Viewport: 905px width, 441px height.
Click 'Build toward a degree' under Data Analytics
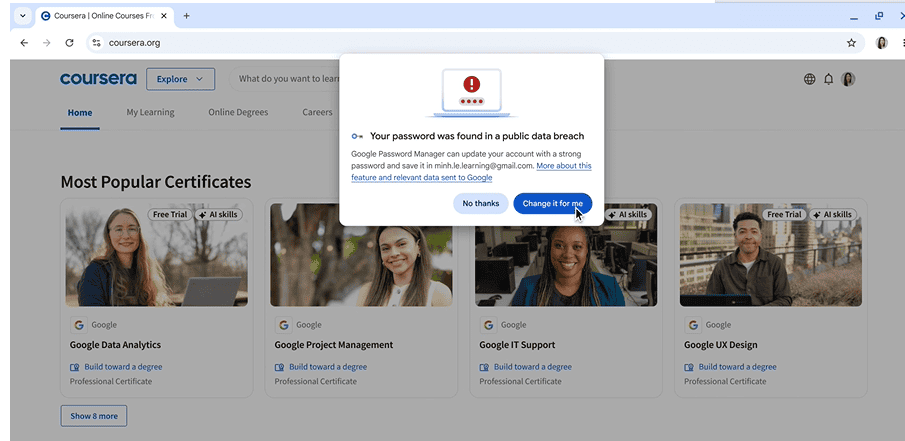(123, 367)
